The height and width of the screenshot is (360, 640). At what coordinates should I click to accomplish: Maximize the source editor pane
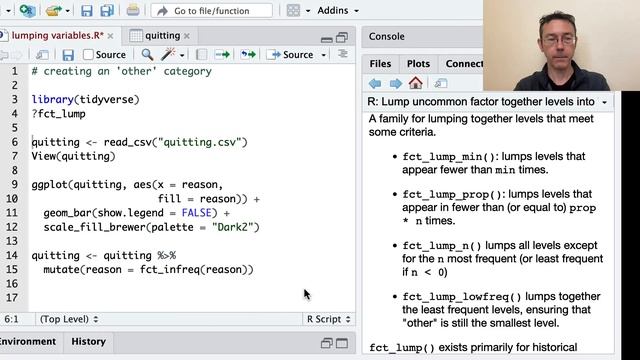click(x=342, y=38)
